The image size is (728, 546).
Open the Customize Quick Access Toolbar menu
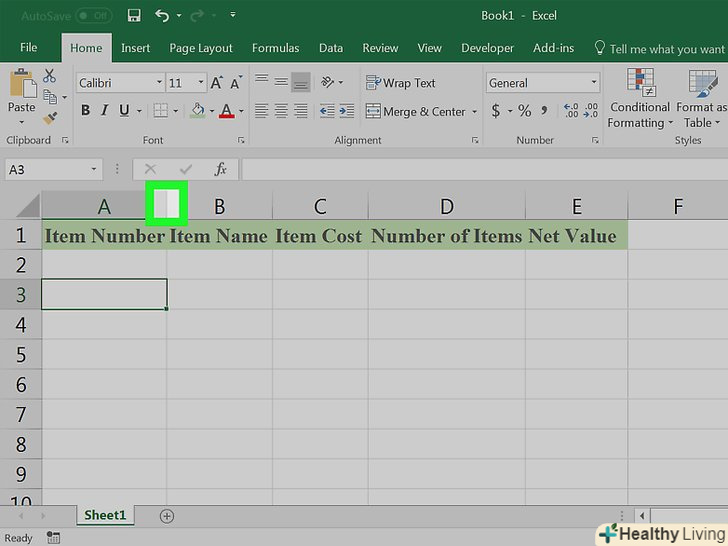233,15
